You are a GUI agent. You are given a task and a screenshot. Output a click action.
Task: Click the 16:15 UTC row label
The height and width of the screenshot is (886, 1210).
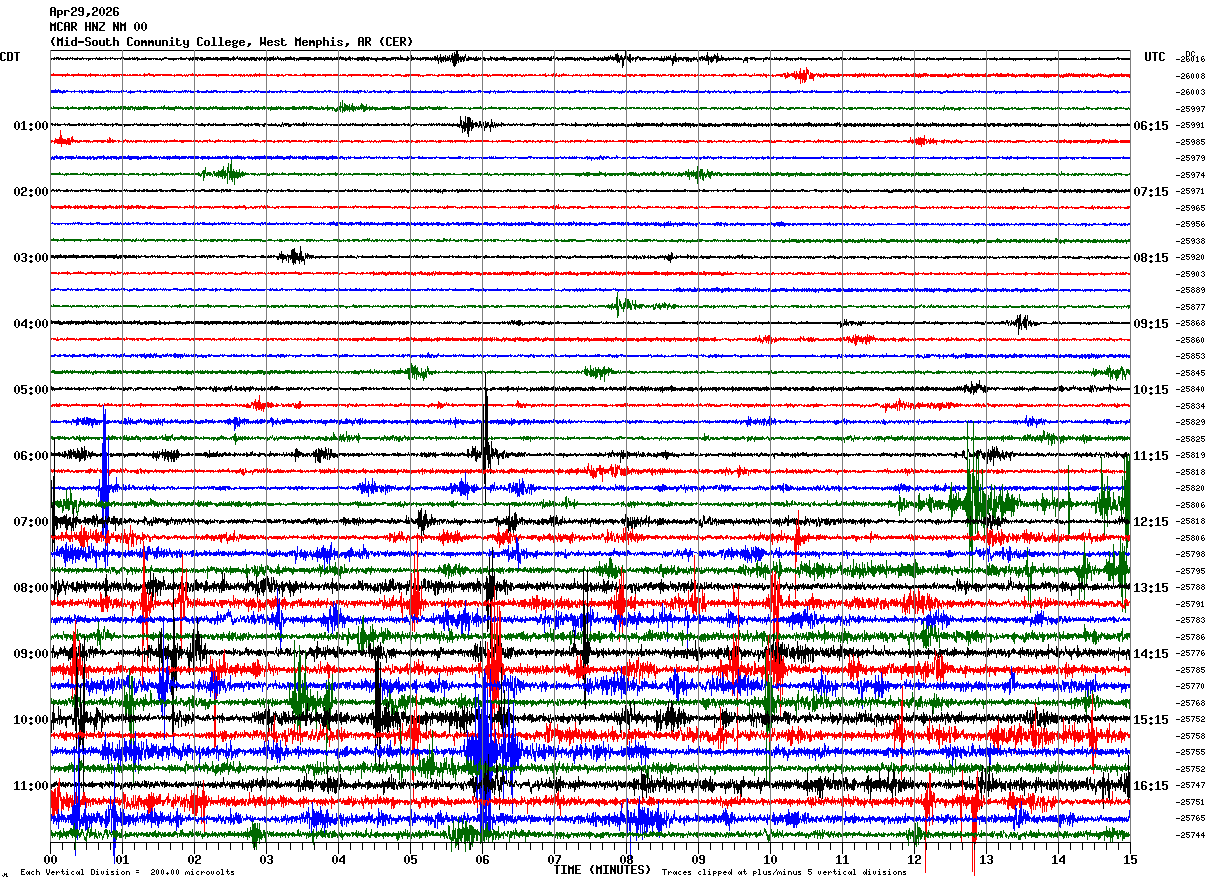coord(1151,785)
